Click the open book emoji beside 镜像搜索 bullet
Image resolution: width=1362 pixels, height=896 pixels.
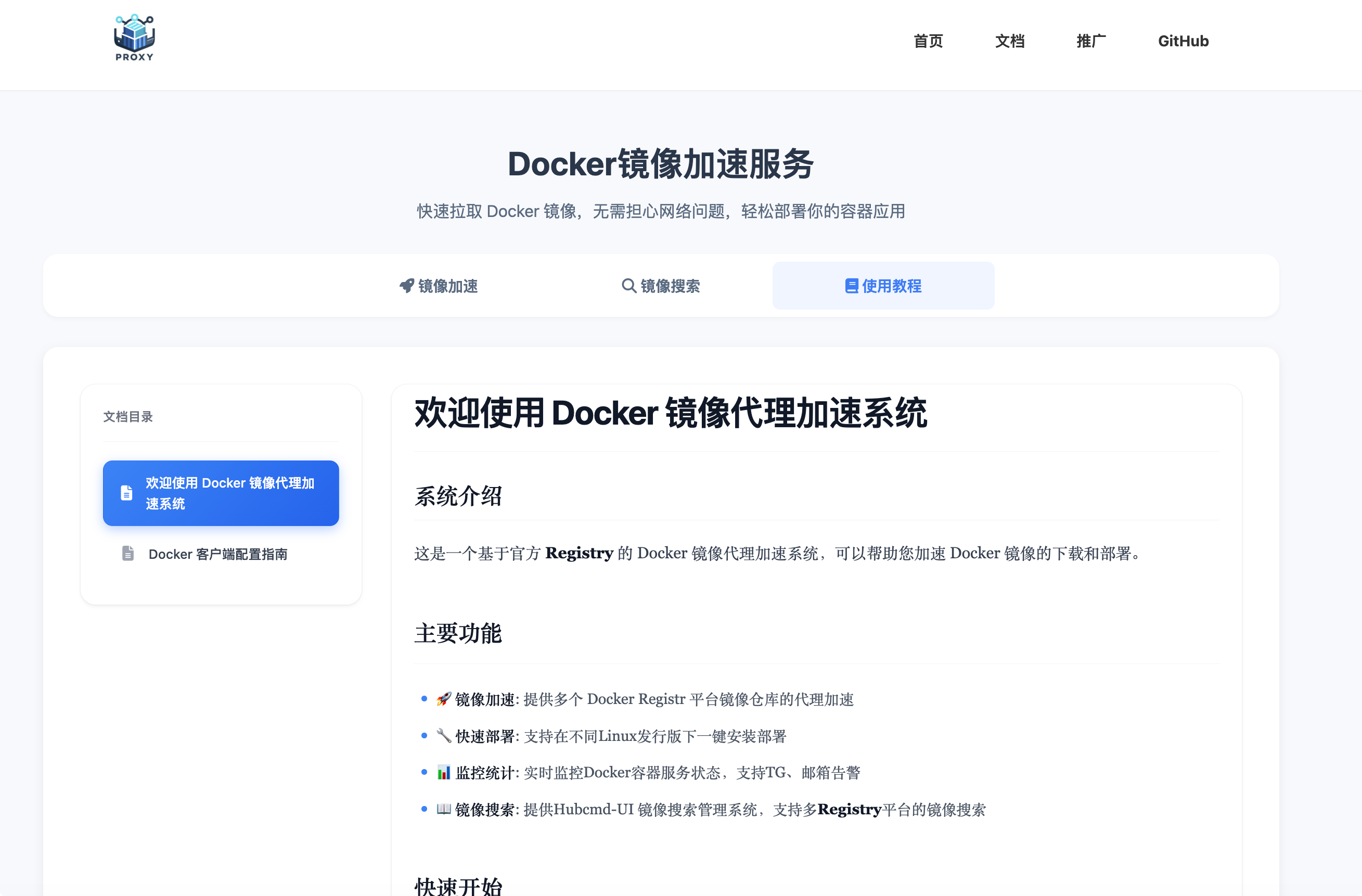tap(443, 809)
